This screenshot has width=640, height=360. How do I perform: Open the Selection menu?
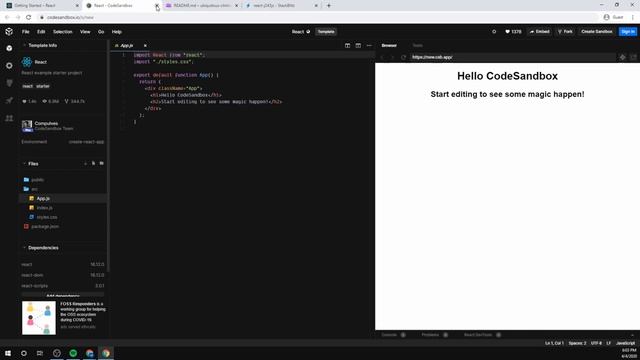pyautogui.click(x=62, y=32)
